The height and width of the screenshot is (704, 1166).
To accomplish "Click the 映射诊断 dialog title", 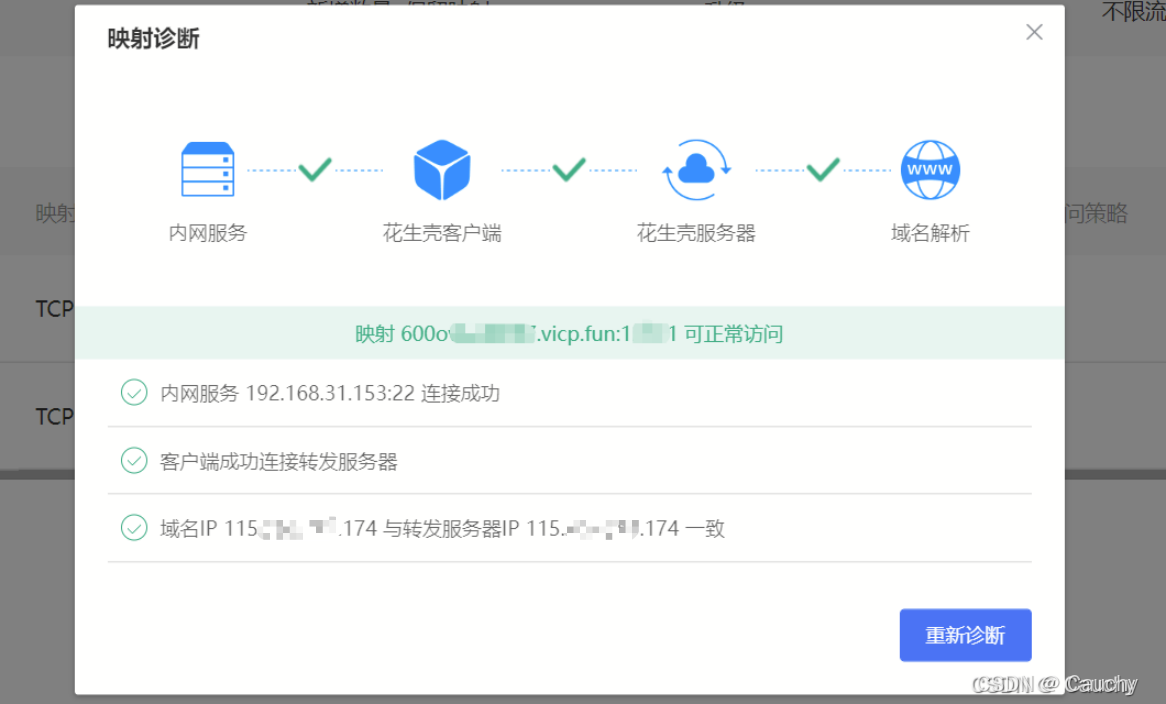I will (x=153, y=39).
